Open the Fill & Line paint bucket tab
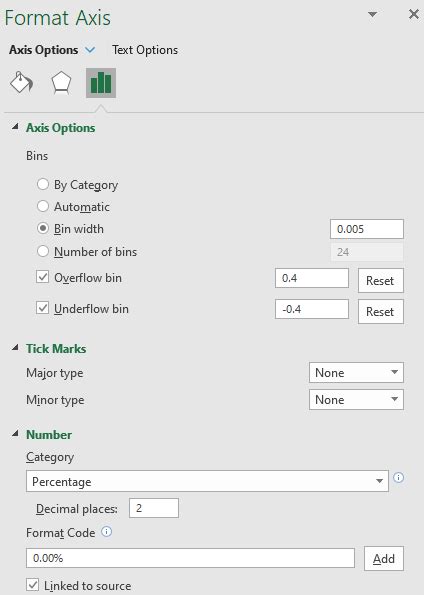424x595 pixels. tap(21, 82)
